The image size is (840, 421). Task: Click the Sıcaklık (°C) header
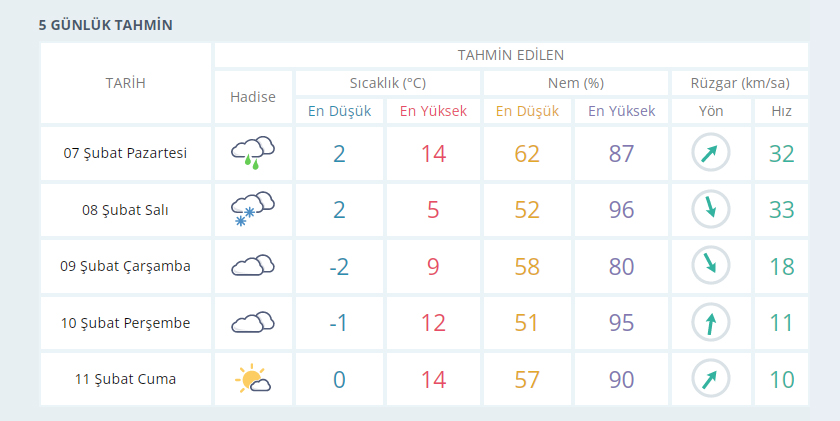pyautogui.click(x=388, y=83)
